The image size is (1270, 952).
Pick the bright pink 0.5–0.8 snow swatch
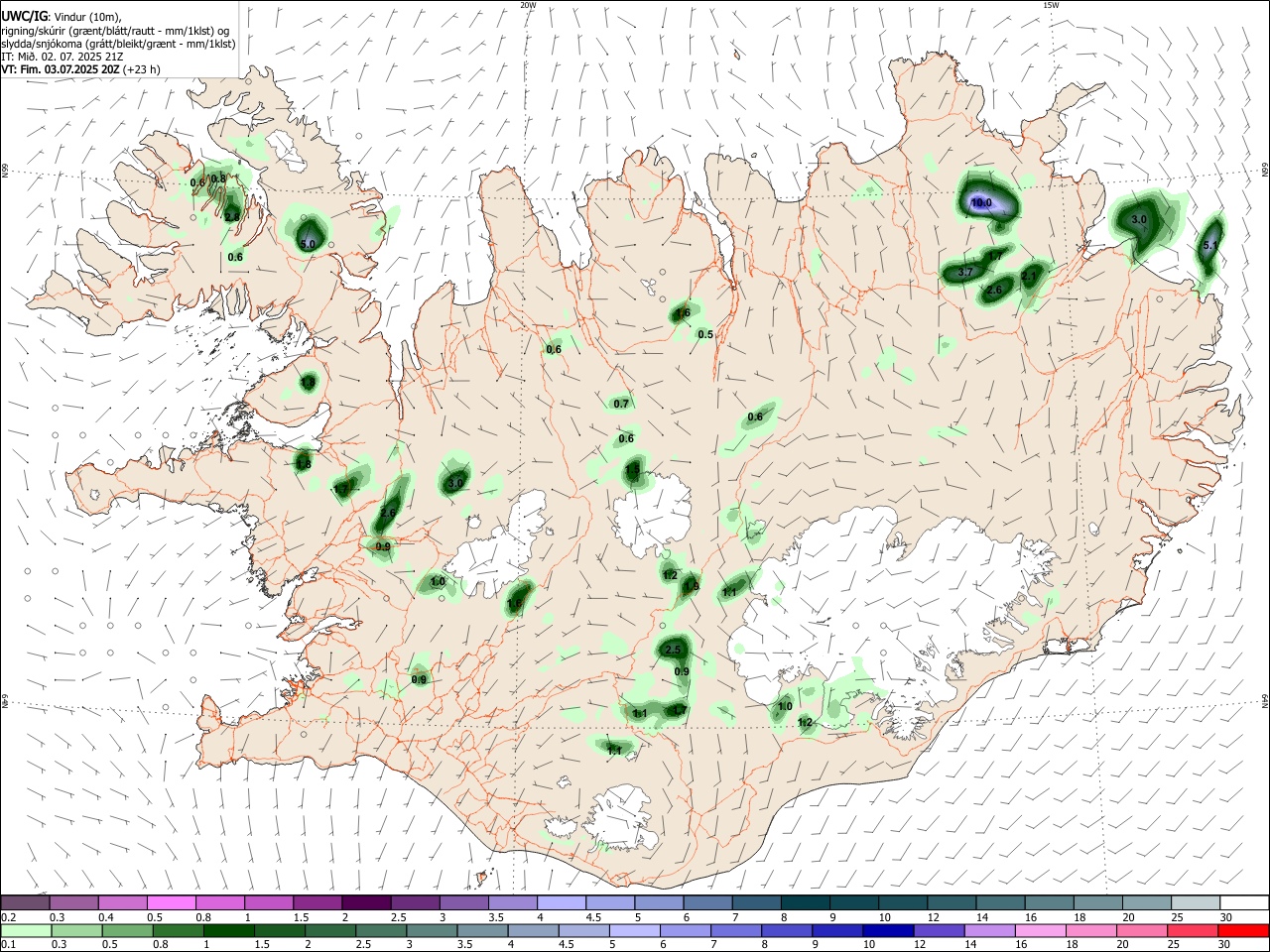pyautogui.click(x=171, y=902)
